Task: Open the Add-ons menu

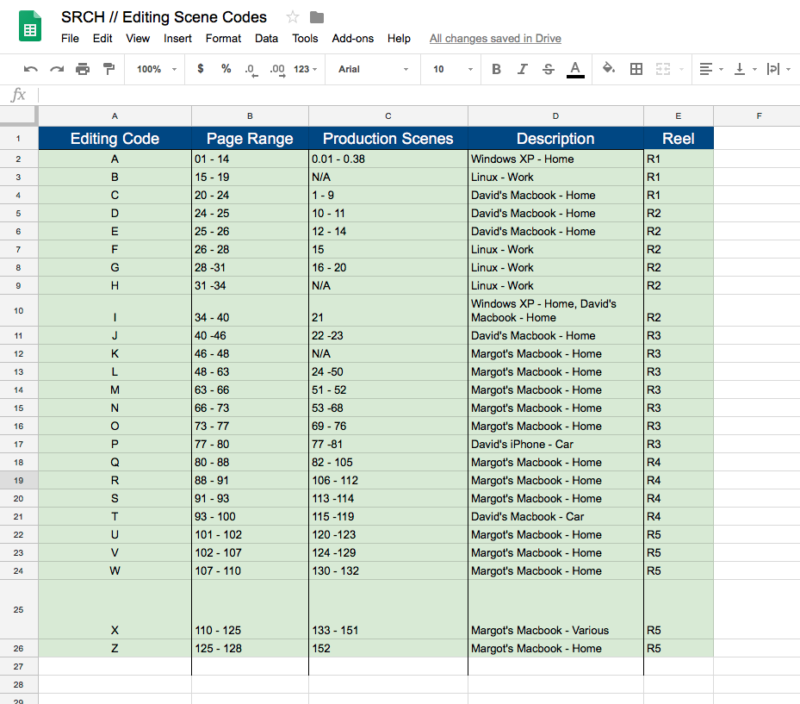Action: pyautogui.click(x=353, y=38)
